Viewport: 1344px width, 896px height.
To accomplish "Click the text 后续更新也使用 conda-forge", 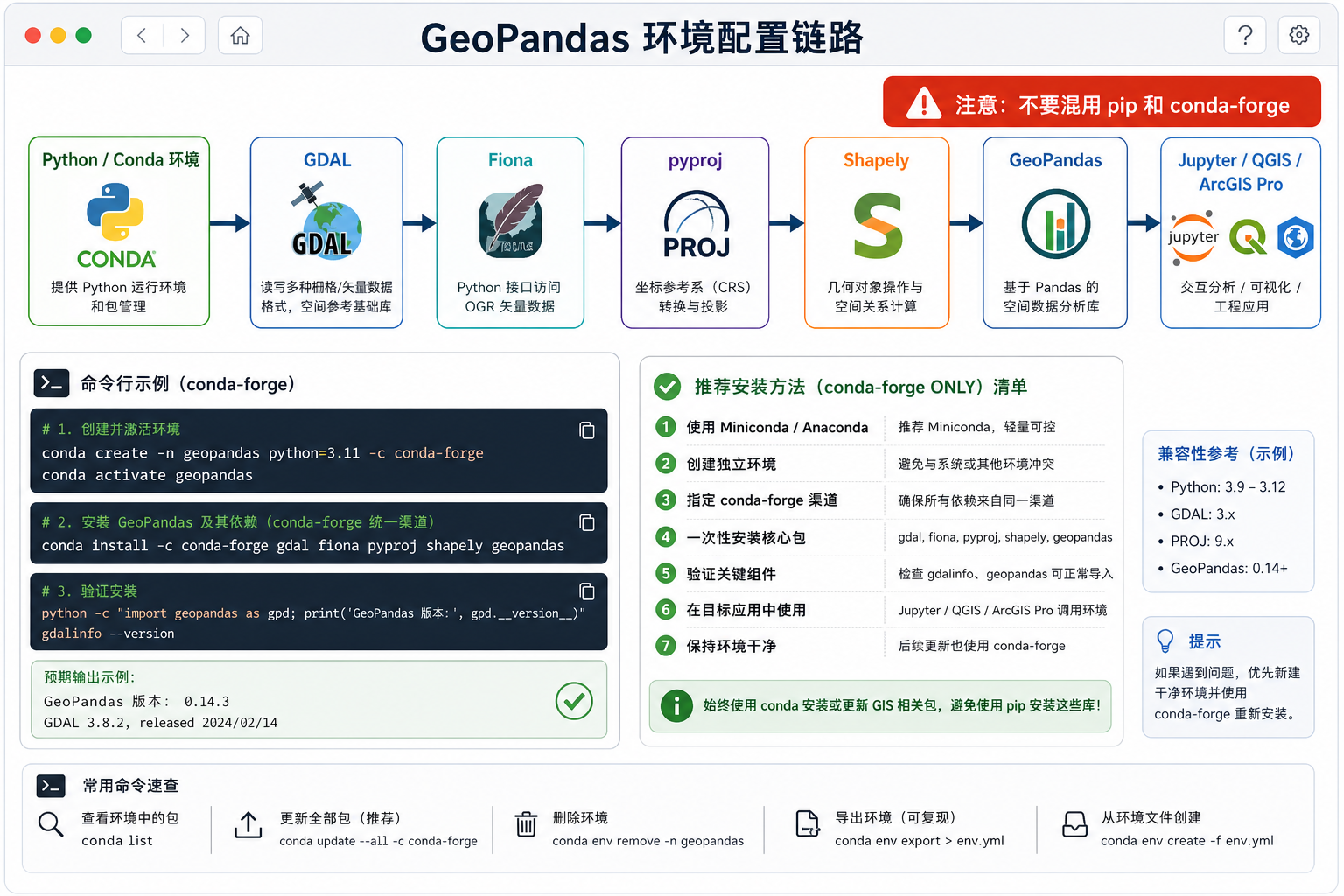I will (x=982, y=646).
